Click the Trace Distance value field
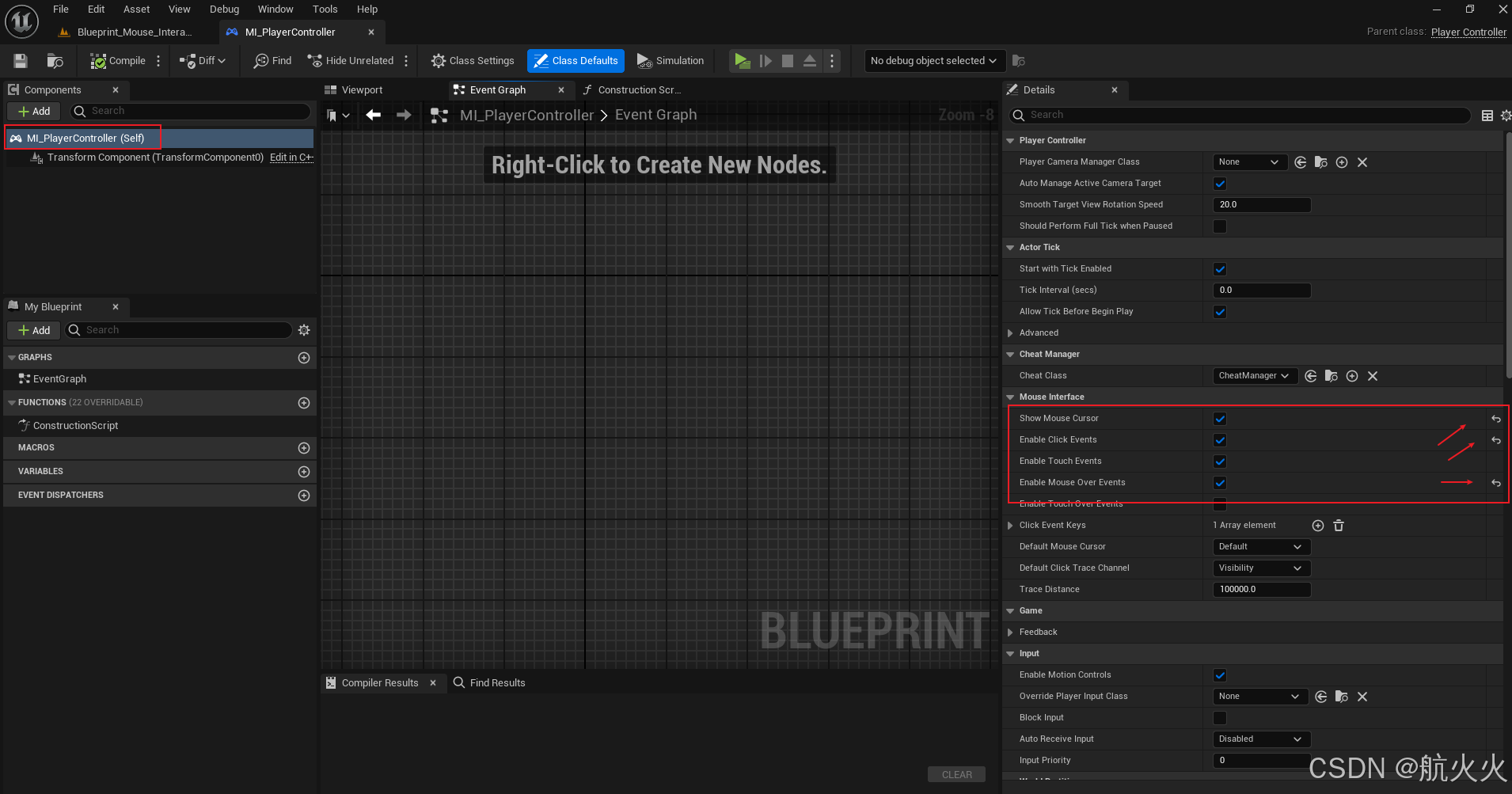 click(x=1261, y=590)
